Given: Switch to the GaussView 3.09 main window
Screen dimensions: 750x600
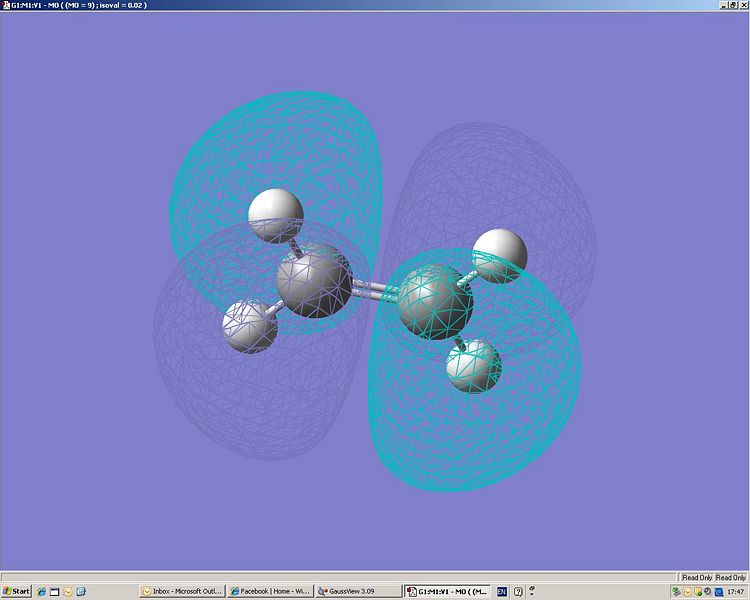Looking at the screenshot, I should click(358, 591).
